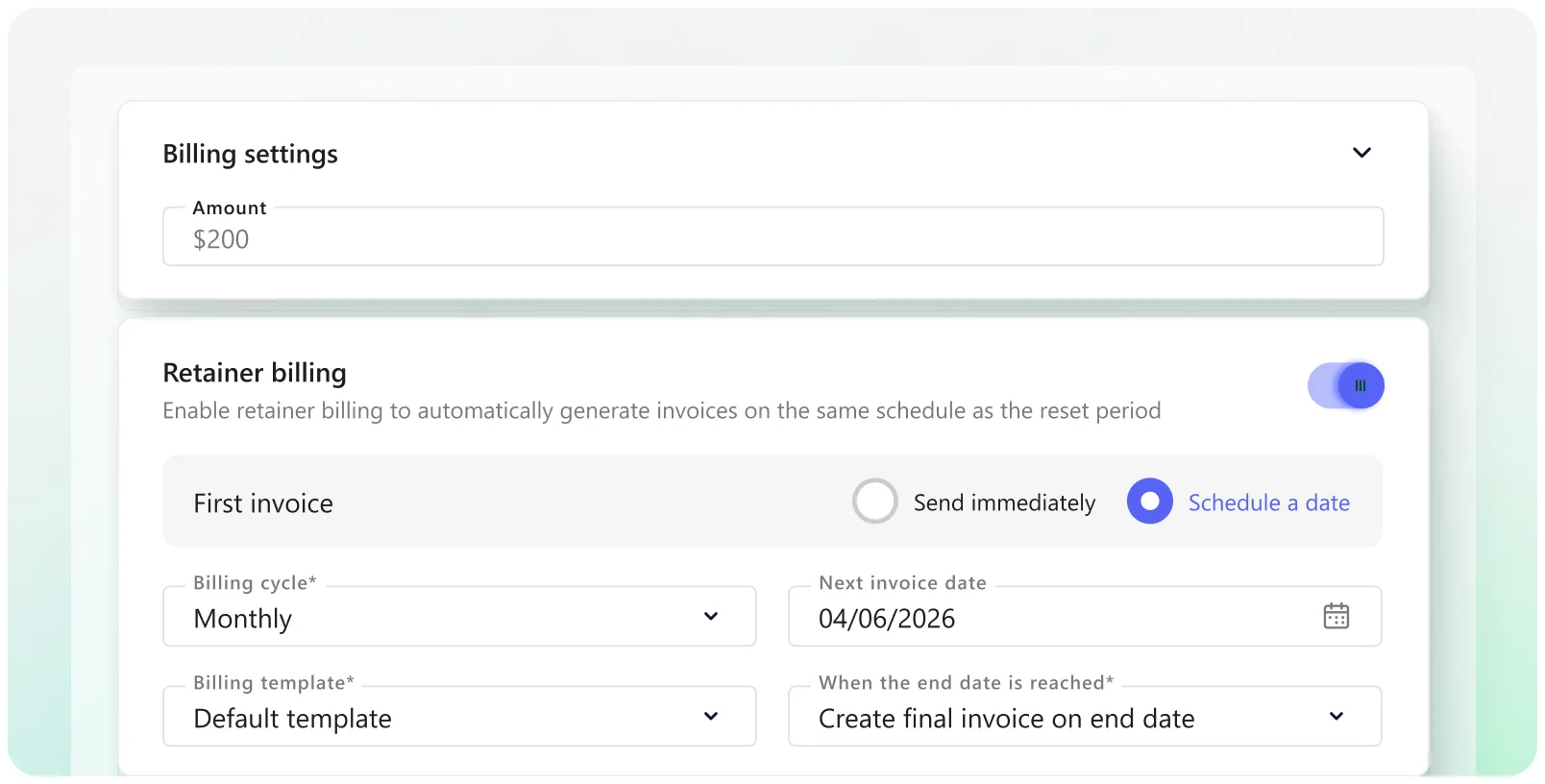Image resolution: width=1545 pixels, height=784 pixels.
Task: Click the Send immediately label text
Action: (1004, 502)
